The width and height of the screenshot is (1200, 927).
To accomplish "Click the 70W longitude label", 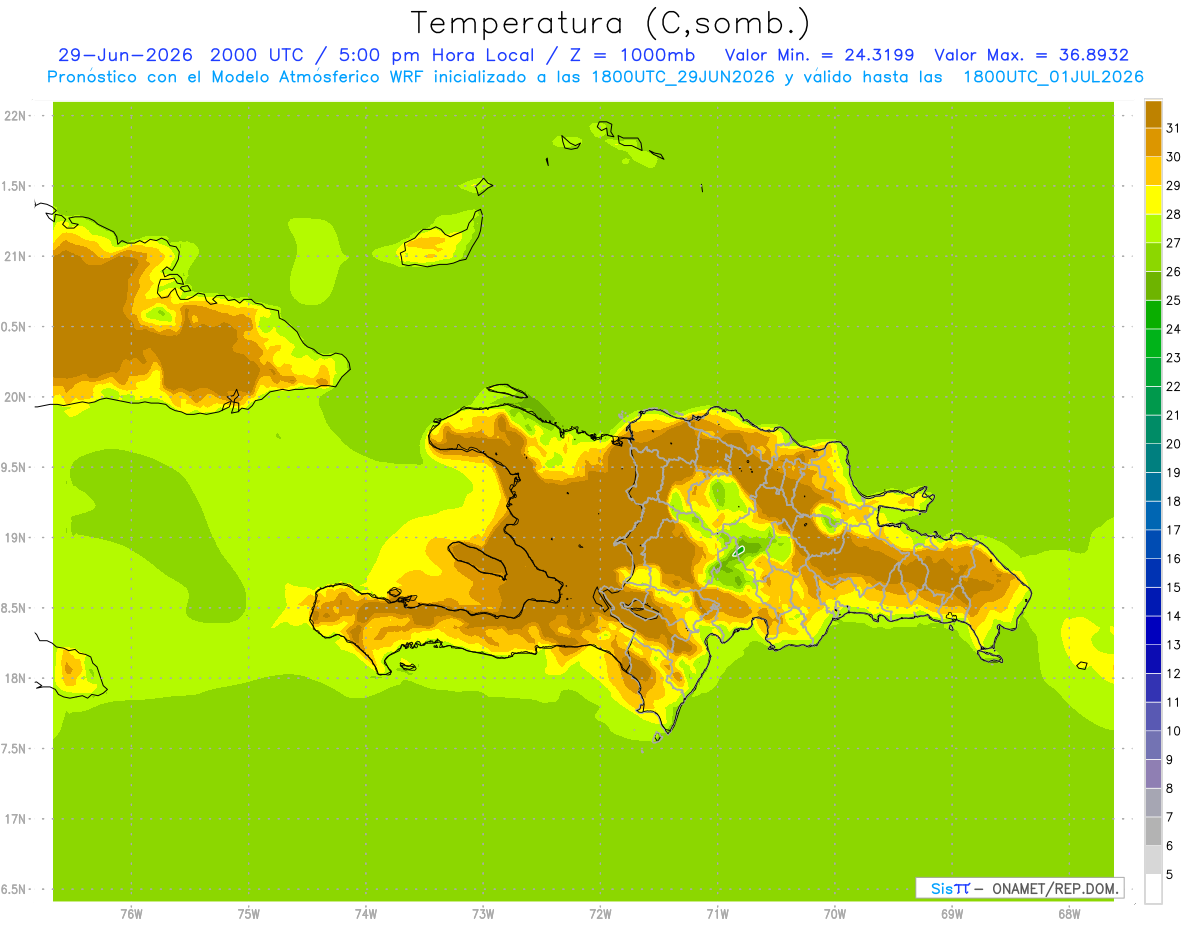I will point(835,913).
